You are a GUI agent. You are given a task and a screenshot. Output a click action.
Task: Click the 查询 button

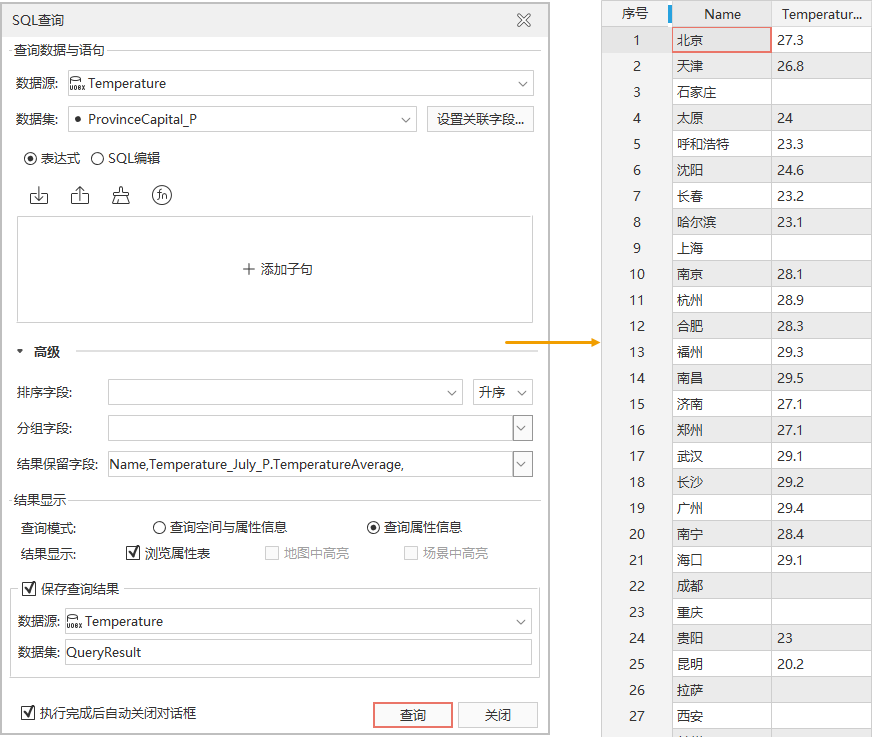click(x=412, y=715)
